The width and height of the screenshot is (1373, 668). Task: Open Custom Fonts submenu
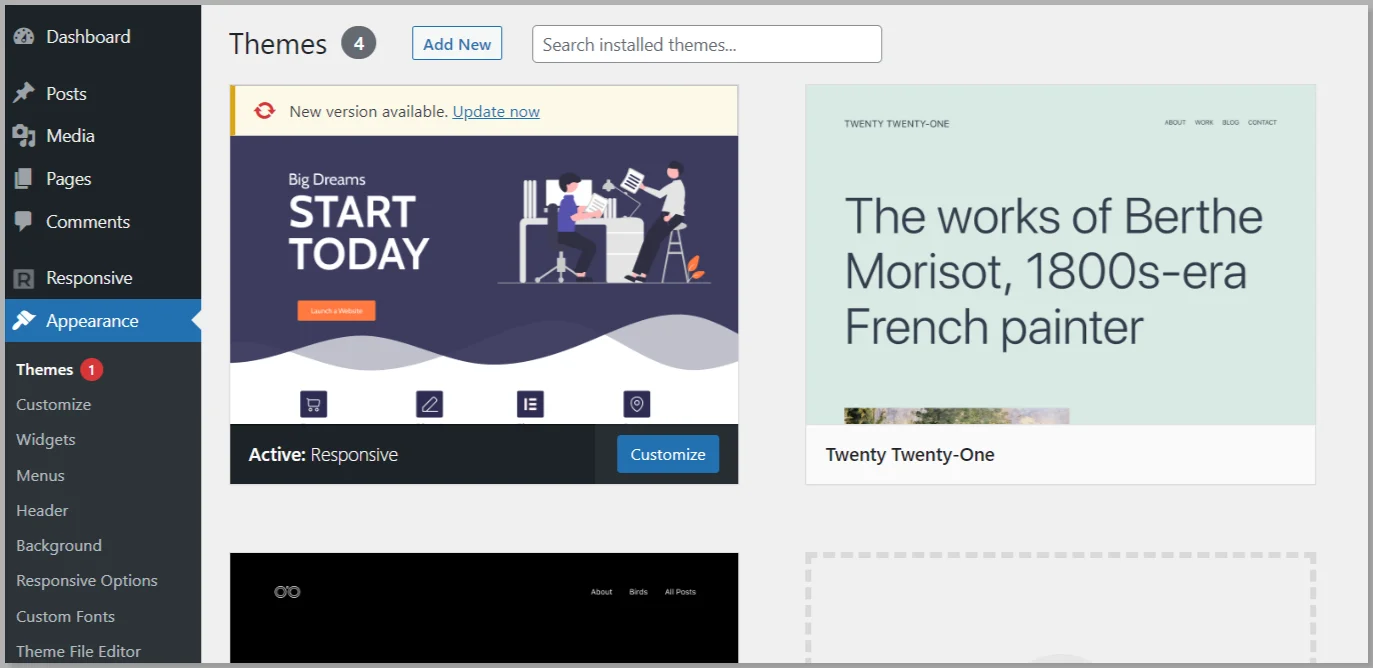click(x=65, y=617)
